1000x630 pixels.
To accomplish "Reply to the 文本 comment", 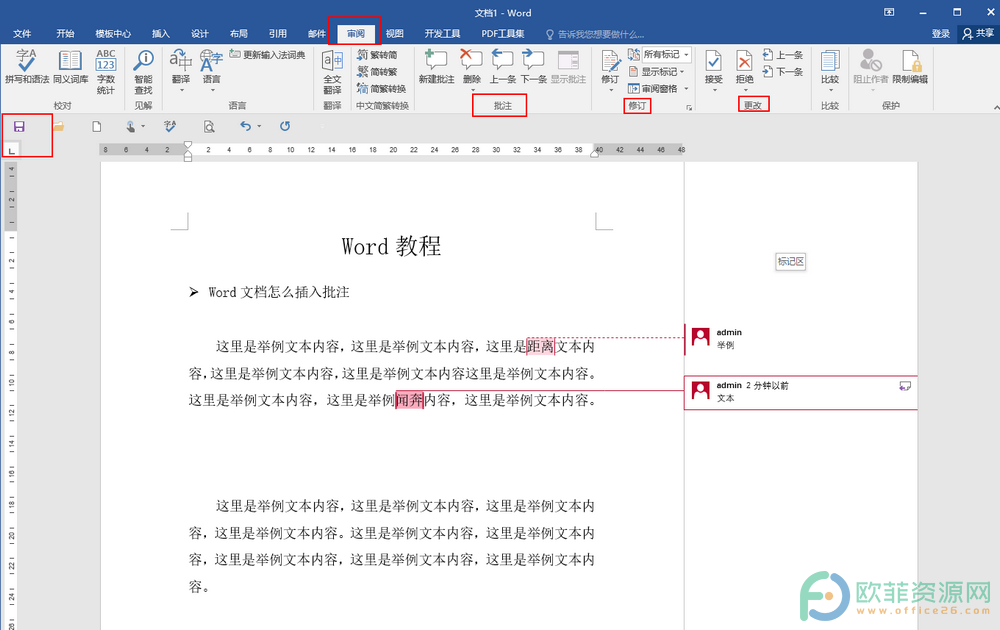I will pos(905,386).
